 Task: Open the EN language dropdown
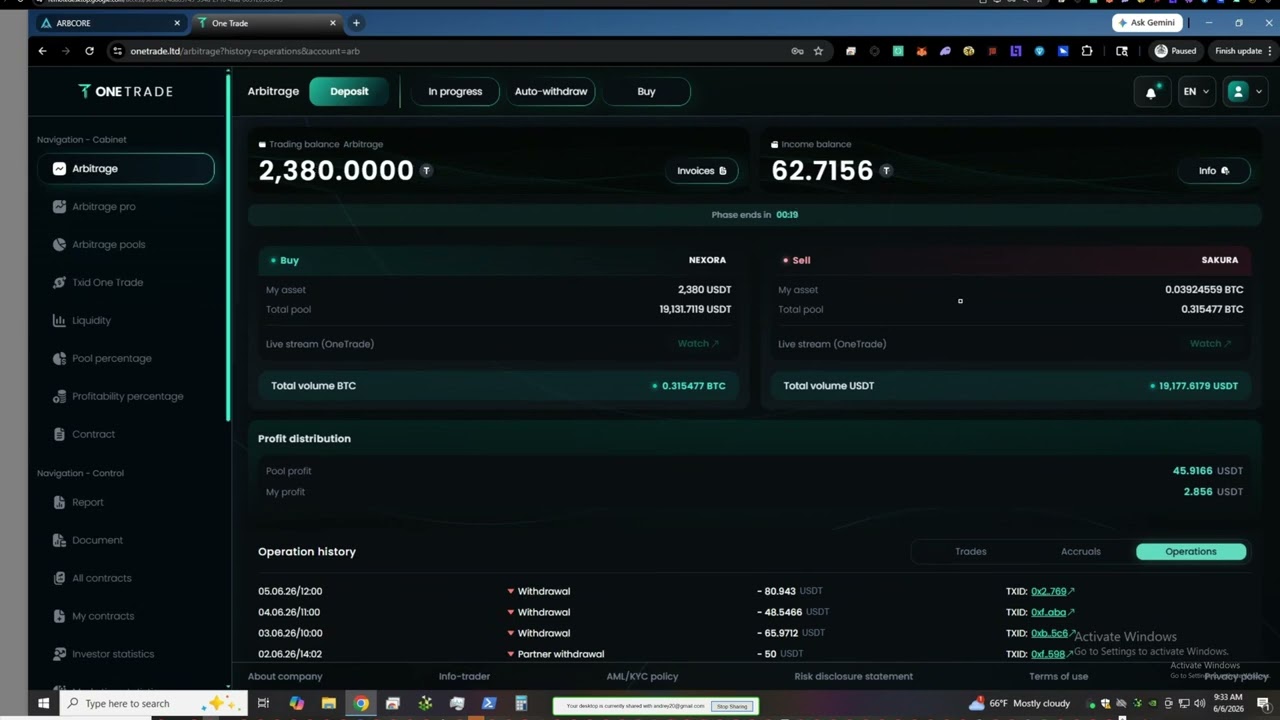pyautogui.click(x=1196, y=91)
